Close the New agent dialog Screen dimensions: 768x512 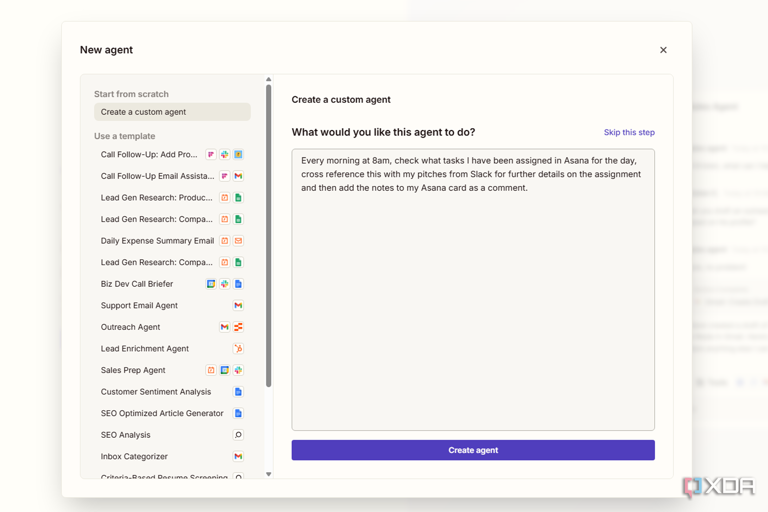tap(663, 50)
